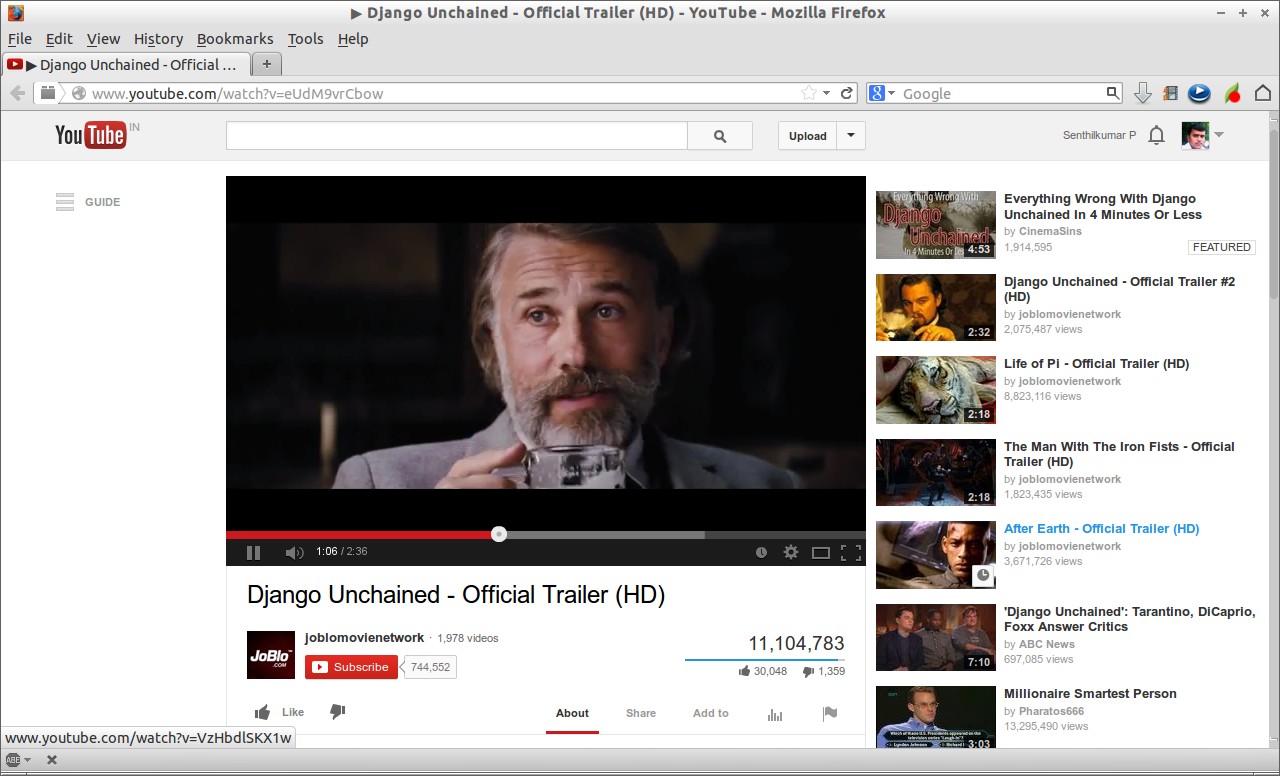Enter fullscreen video mode

tap(851, 552)
